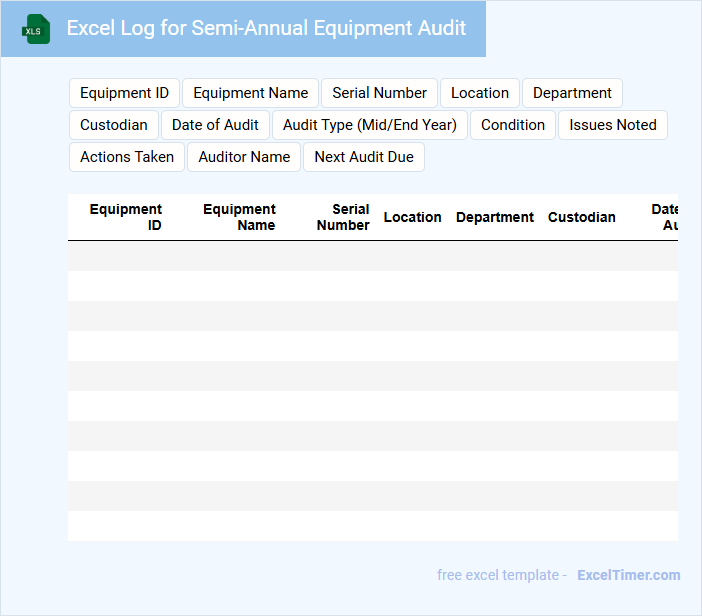
Task: Click the Location tag button
Action: point(479,93)
